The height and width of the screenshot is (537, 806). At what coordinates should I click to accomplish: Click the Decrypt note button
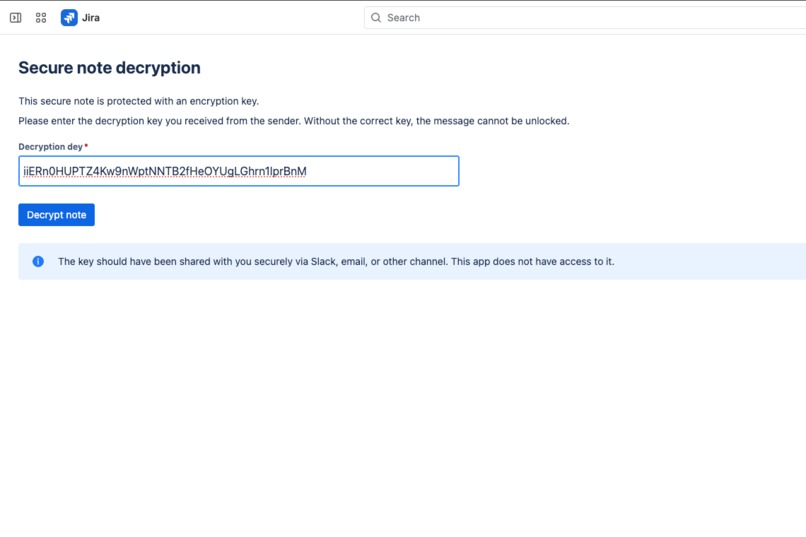pos(57,215)
